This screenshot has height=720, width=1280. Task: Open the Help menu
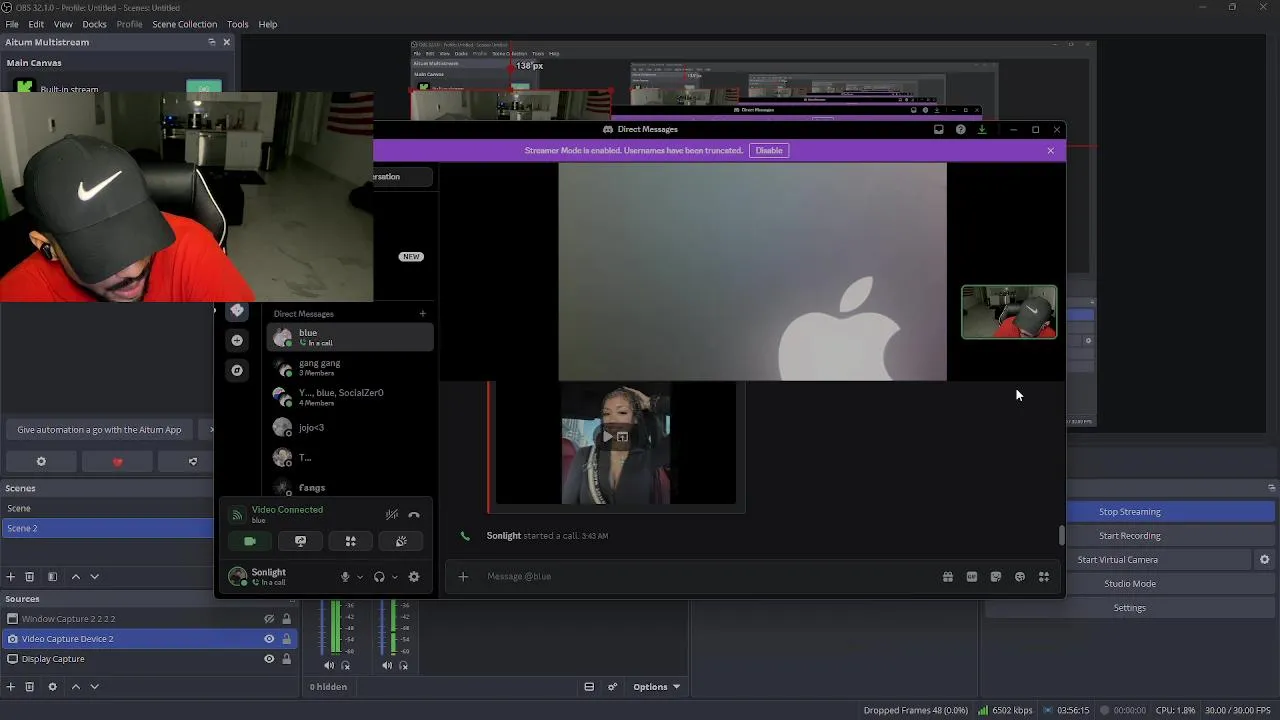[268, 24]
